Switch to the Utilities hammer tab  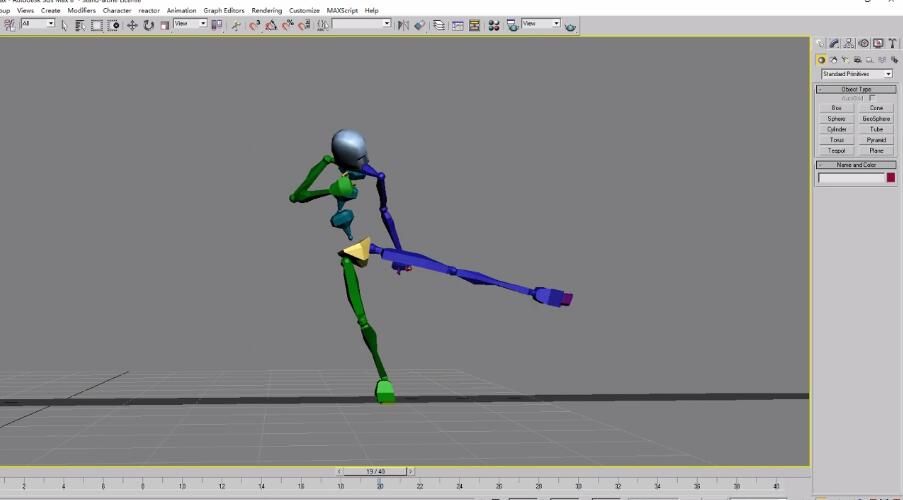pos(893,43)
